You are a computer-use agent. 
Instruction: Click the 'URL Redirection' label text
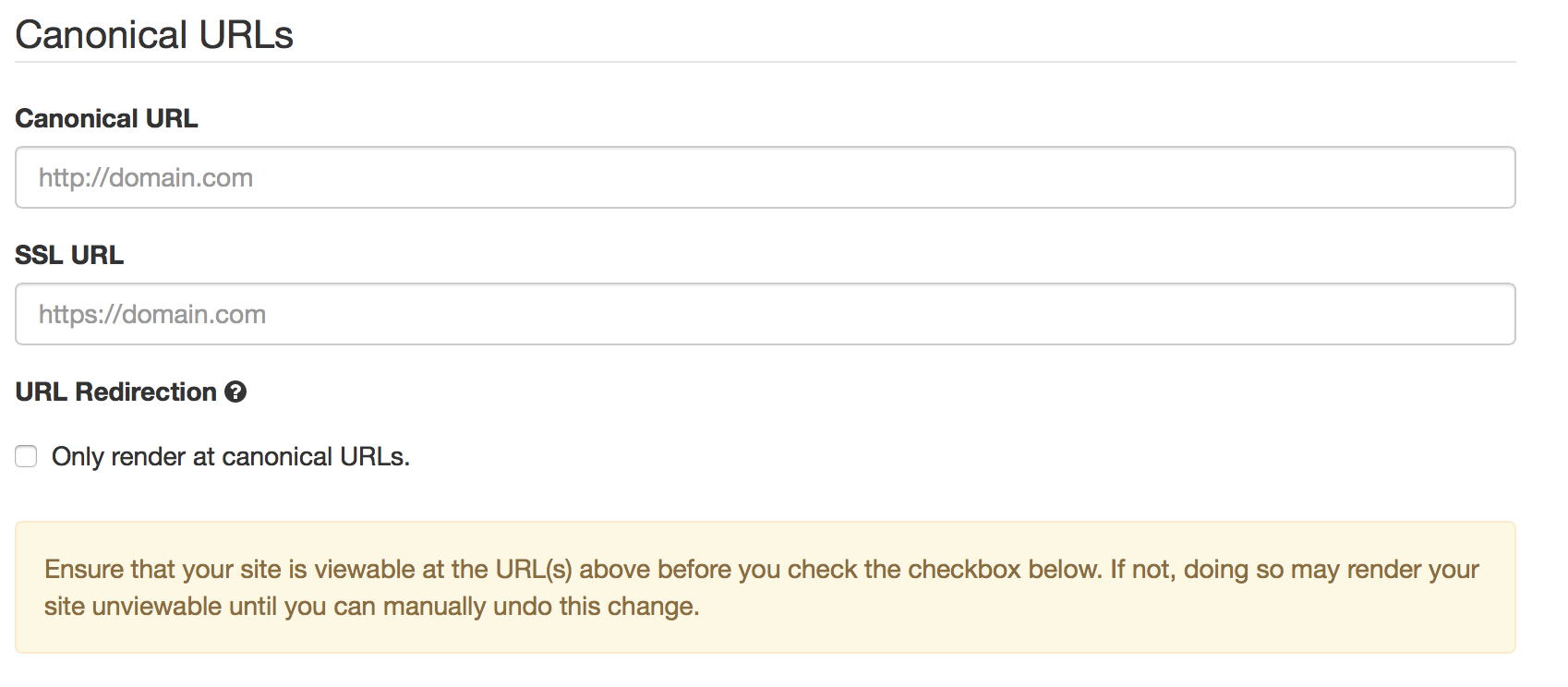coord(116,392)
